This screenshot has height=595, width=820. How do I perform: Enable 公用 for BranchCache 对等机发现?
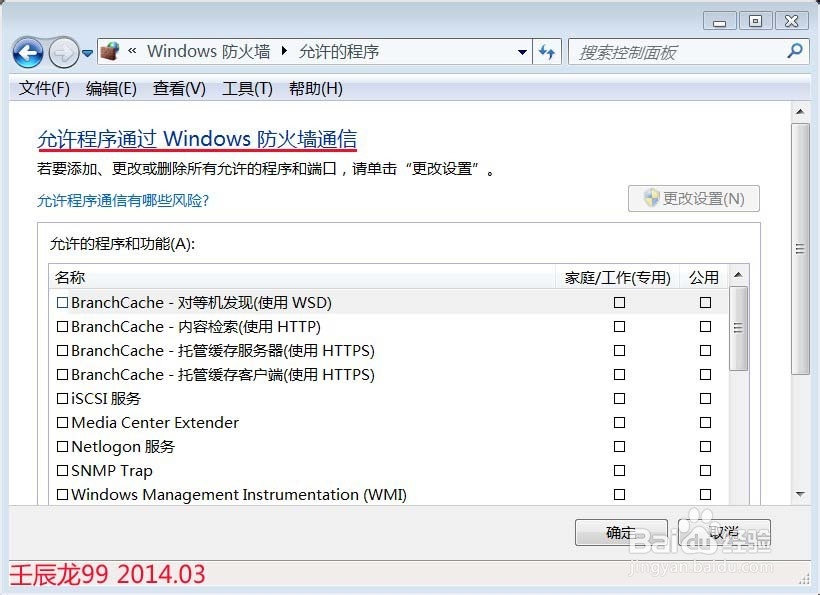pos(705,303)
